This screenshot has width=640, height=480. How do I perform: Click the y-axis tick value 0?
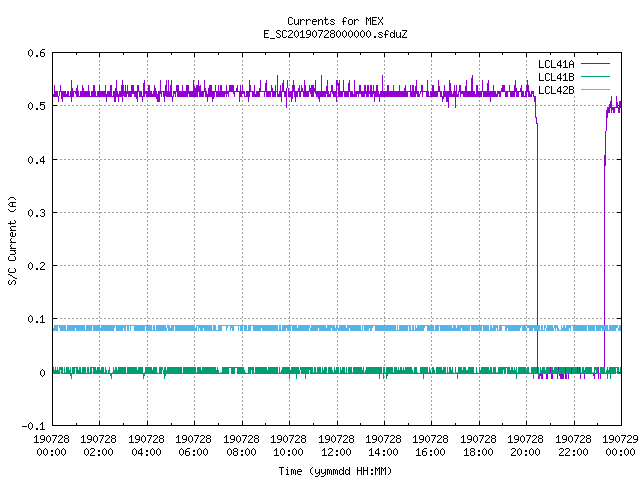[42, 373]
